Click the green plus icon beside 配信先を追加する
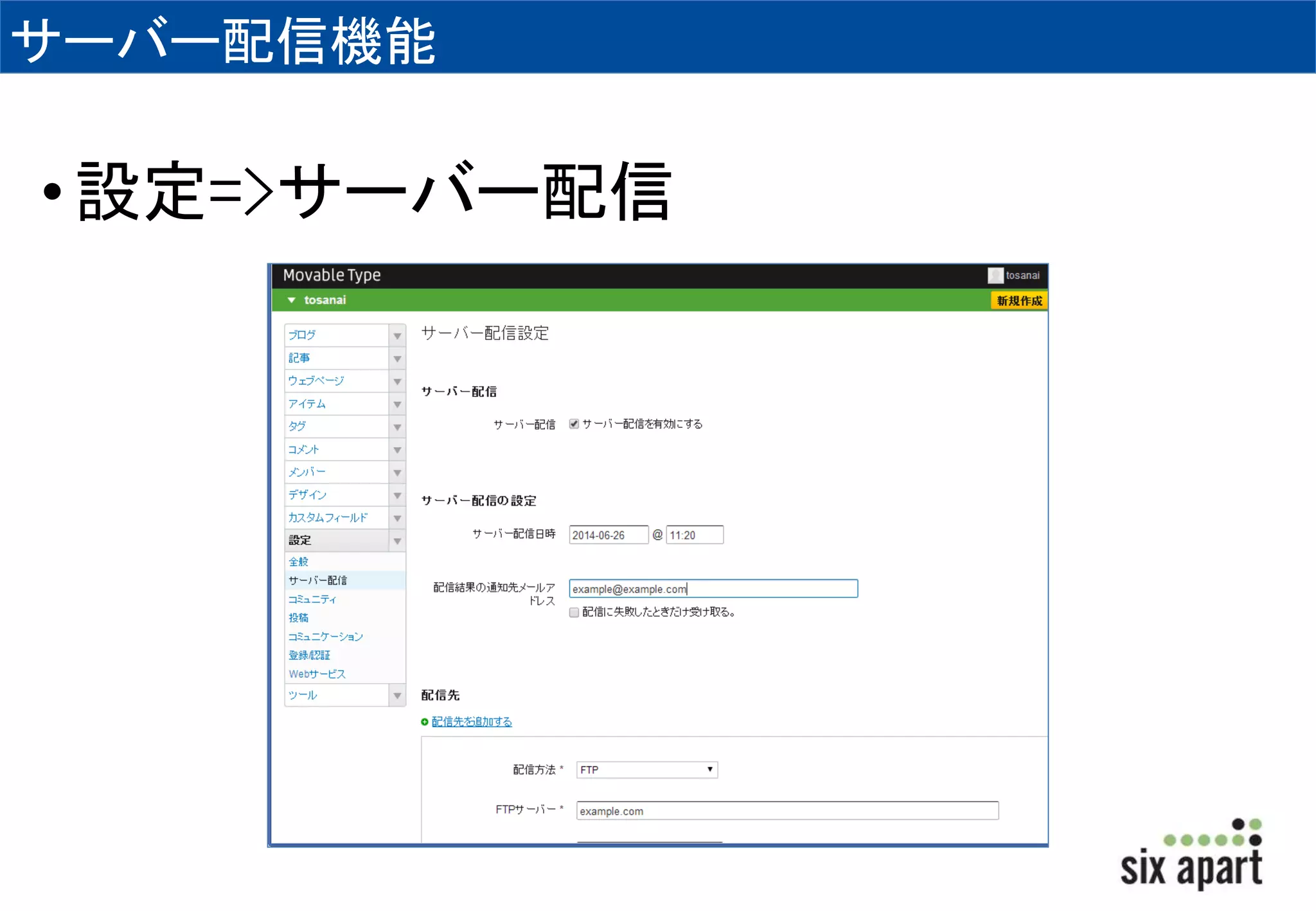The image size is (1316, 911). pyautogui.click(x=425, y=722)
